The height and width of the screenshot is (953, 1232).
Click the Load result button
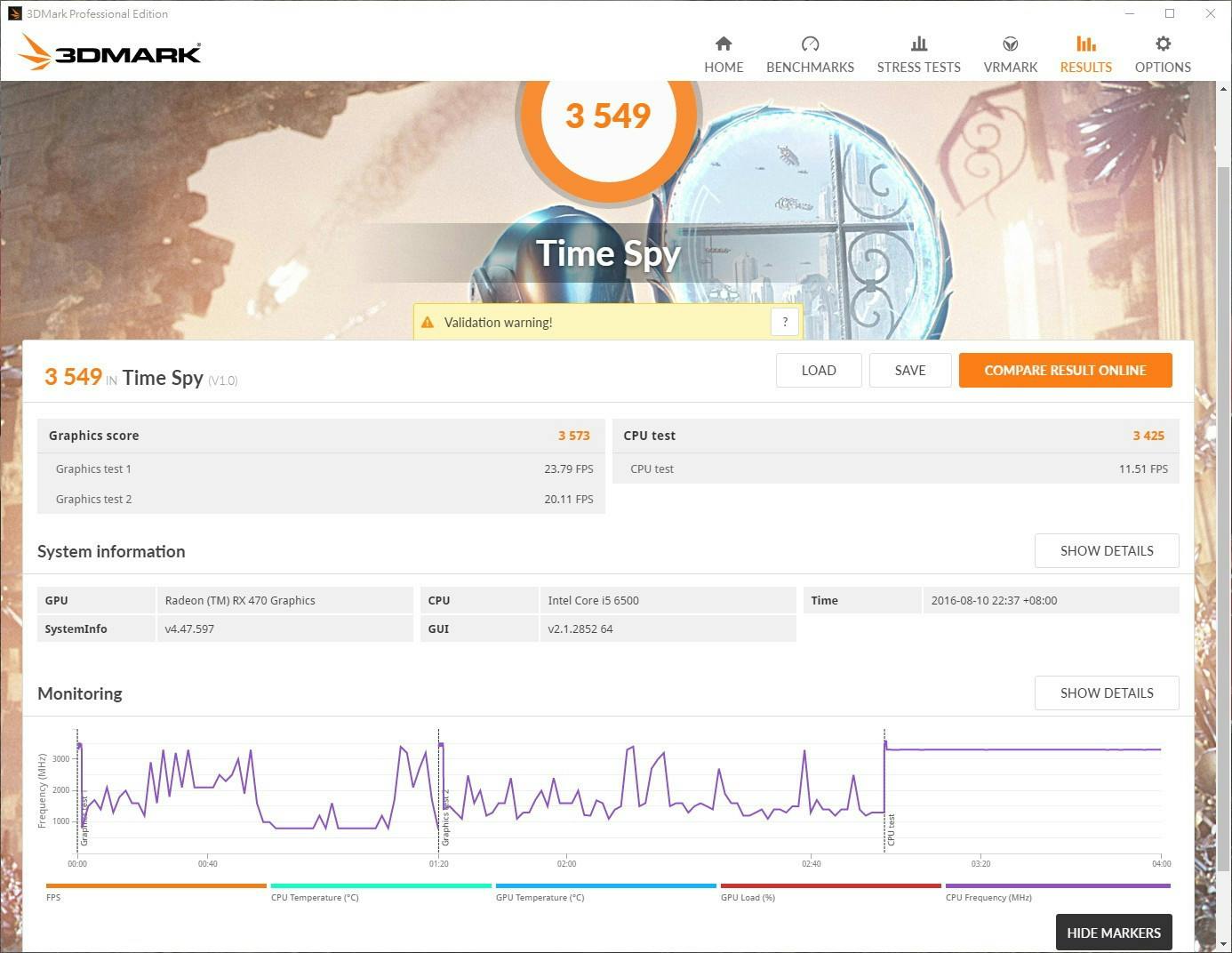[818, 371]
